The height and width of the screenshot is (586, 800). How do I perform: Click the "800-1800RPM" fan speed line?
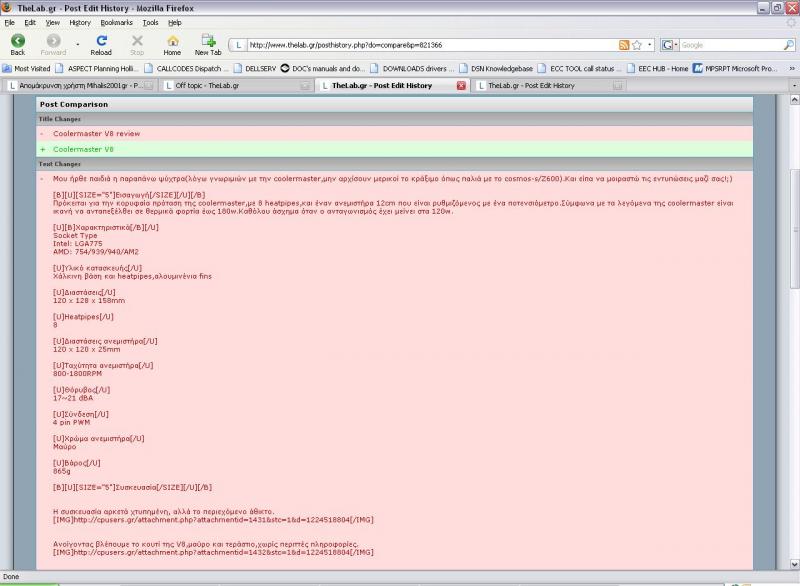click(78, 373)
